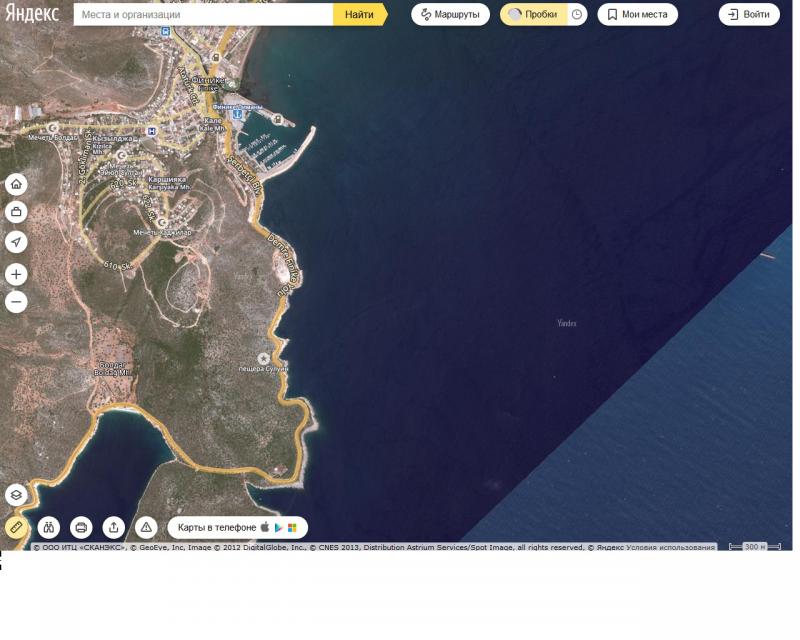Locate me with the arrow button
This screenshot has width=800, height=640.
point(16,242)
